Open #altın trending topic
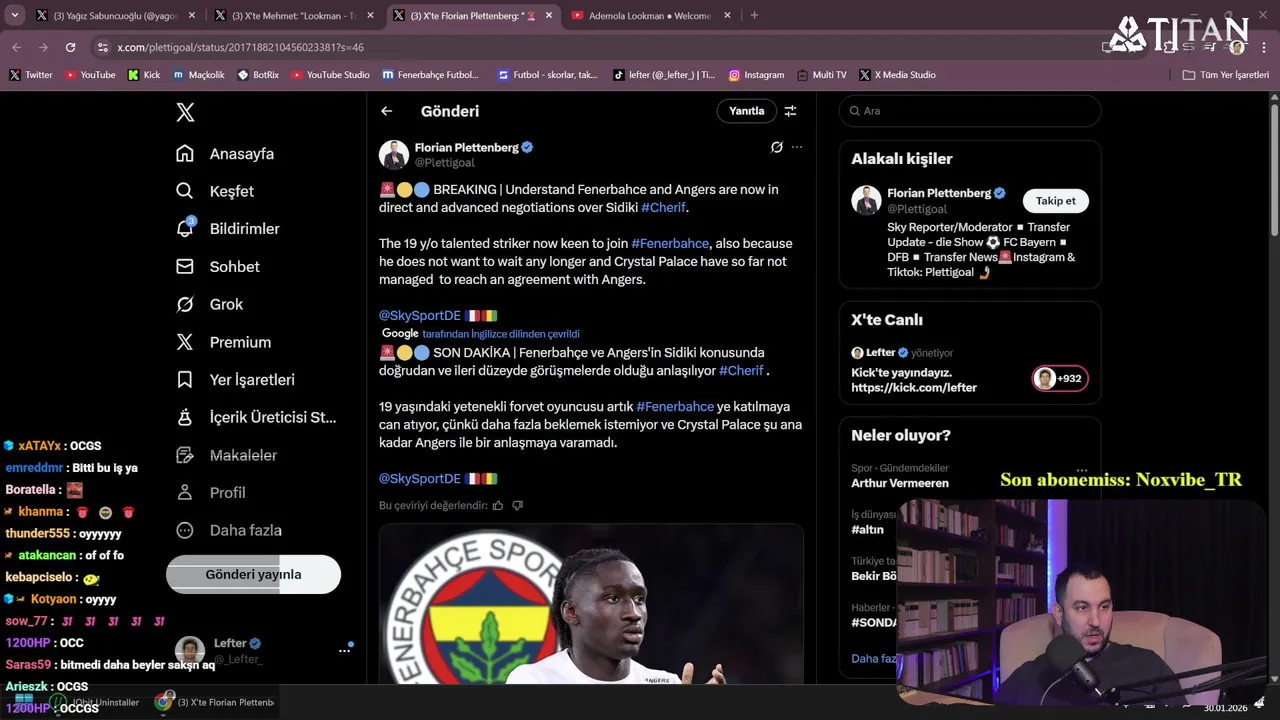This screenshot has width=1280, height=720. 867,530
